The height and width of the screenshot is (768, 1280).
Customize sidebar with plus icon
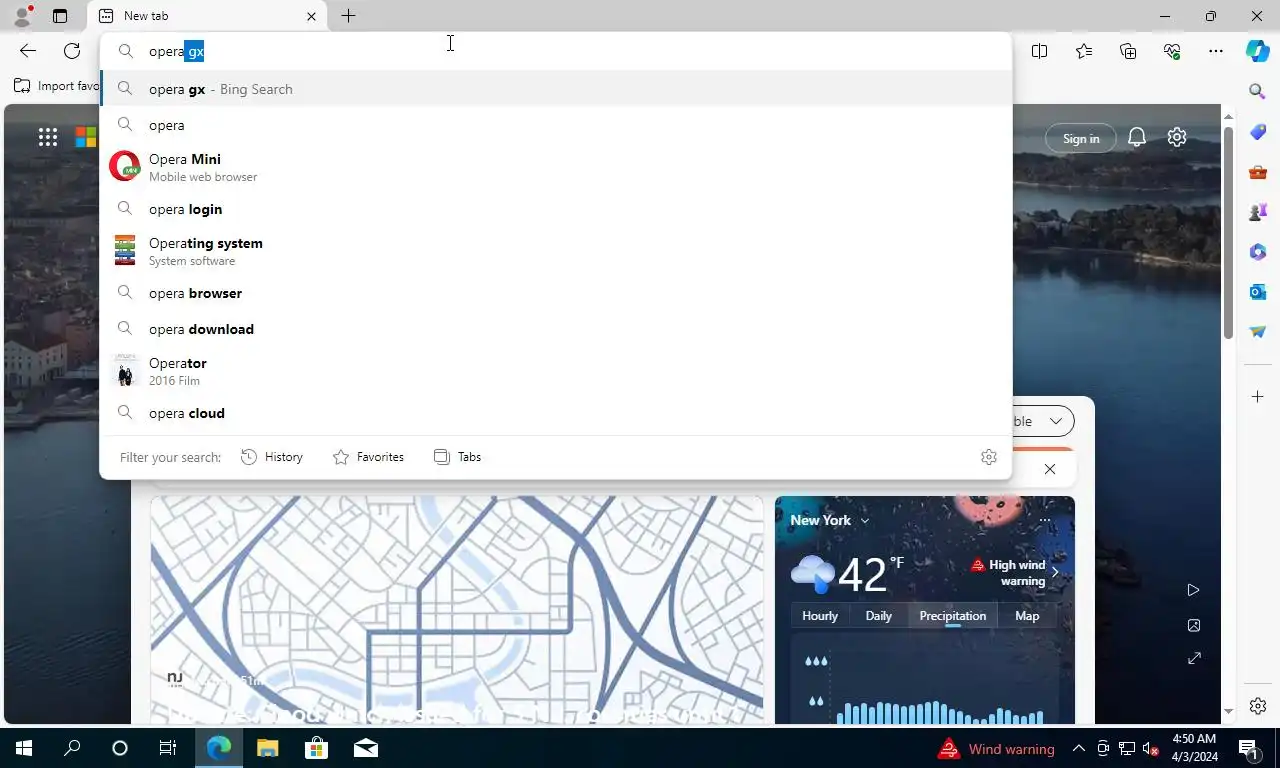[x=1258, y=397]
